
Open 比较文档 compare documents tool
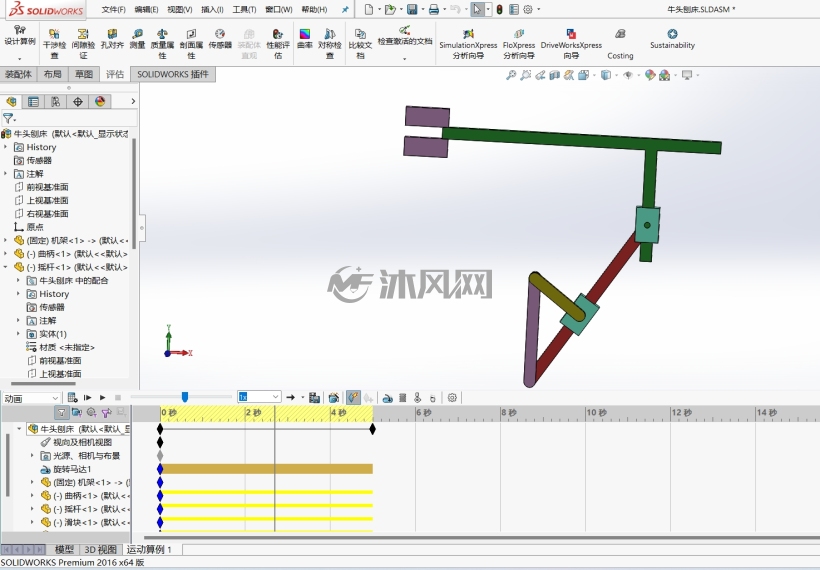click(360, 43)
